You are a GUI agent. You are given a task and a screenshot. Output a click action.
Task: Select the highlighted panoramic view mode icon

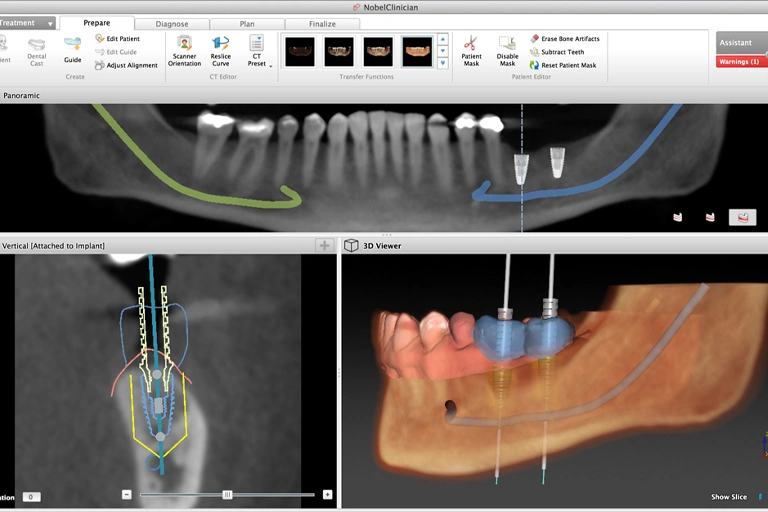tap(742, 216)
